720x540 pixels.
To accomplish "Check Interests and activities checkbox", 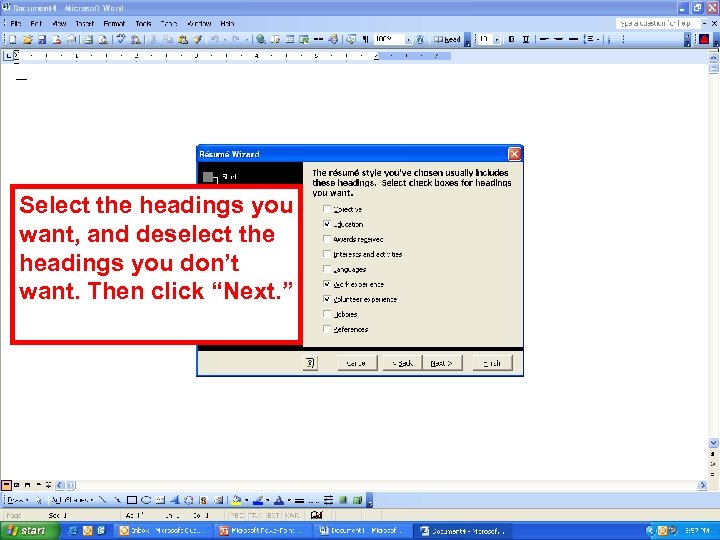I will click(326, 254).
